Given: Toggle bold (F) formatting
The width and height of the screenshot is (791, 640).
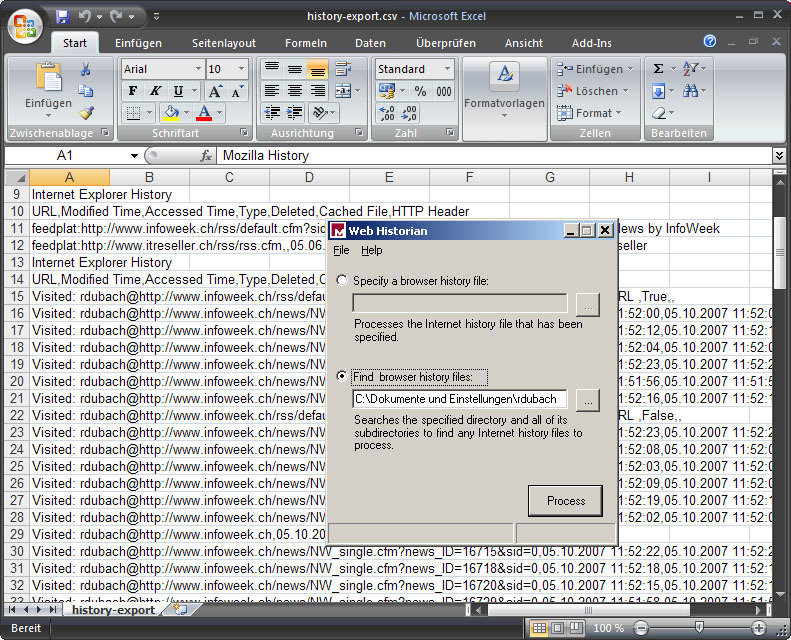Looking at the screenshot, I should pos(133,91).
